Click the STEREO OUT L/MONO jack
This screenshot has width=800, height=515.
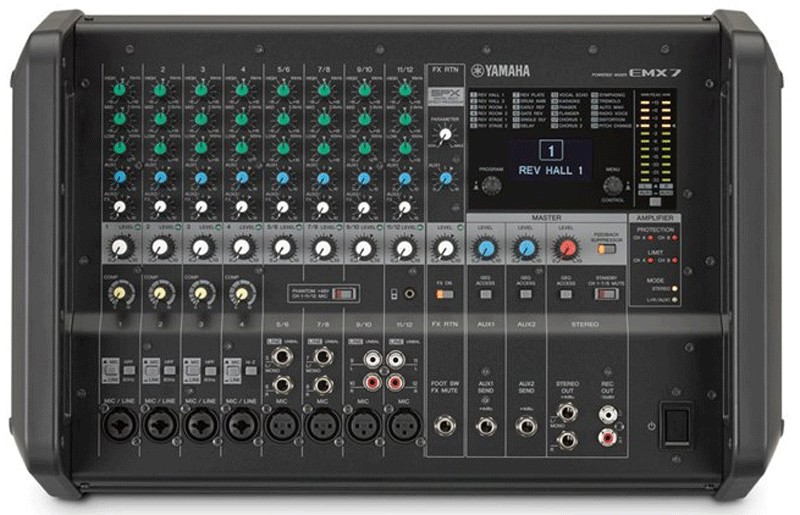tap(567, 411)
